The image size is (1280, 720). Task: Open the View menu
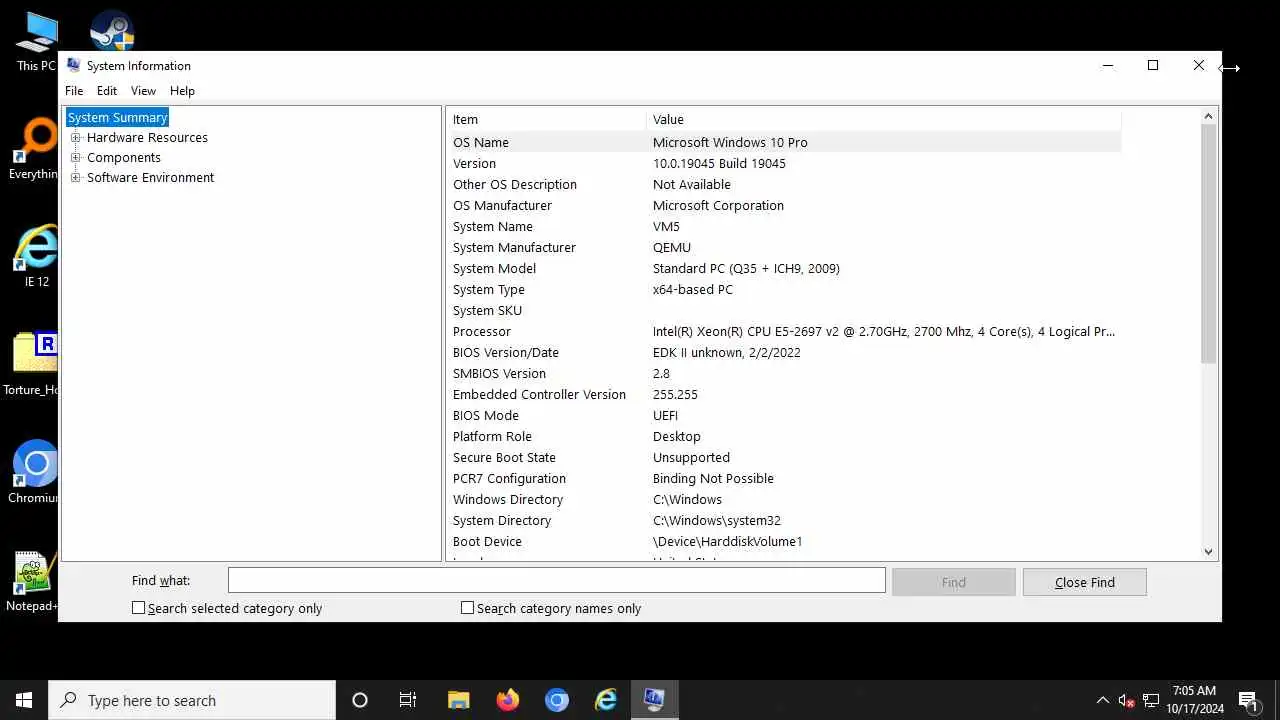[143, 90]
